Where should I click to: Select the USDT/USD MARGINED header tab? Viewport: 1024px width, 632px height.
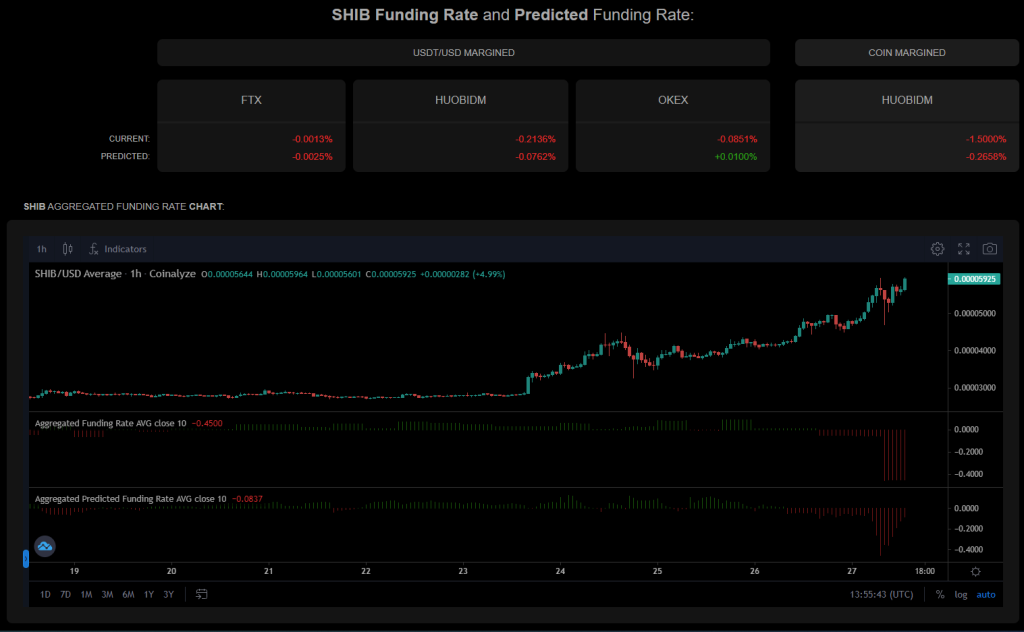click(463, 53)
